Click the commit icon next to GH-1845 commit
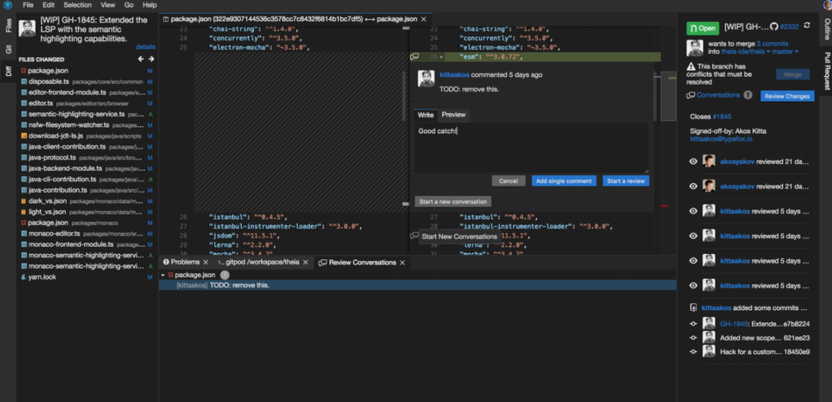The height and width of the screenshot is (402, 832). coord(694,324)
